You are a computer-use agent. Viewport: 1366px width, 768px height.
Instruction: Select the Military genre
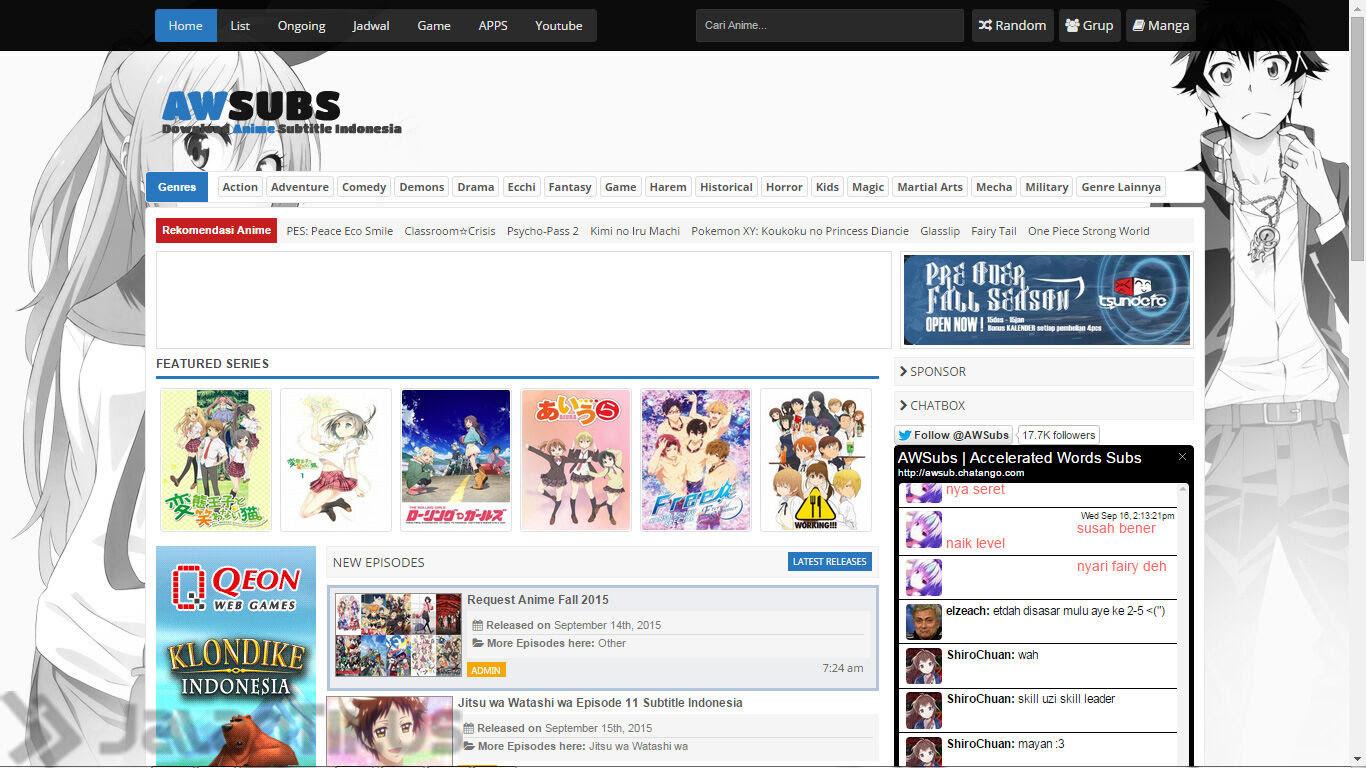click(x=1047, y=187)
